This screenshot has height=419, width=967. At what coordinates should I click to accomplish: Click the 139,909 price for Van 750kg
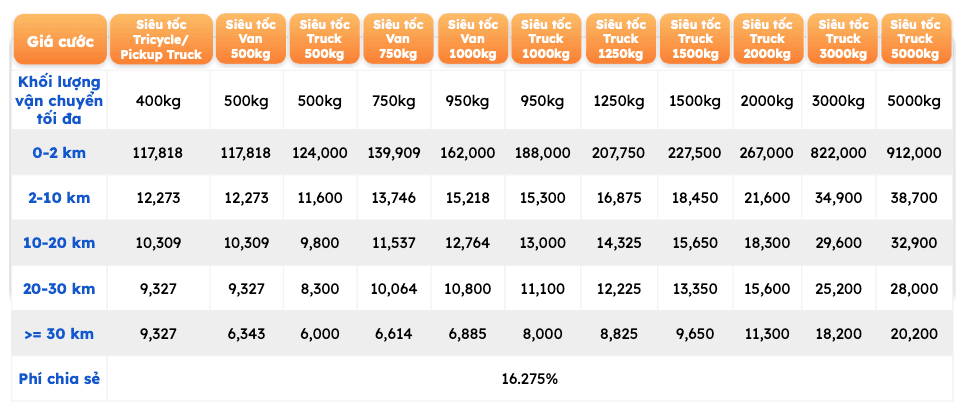392,153
